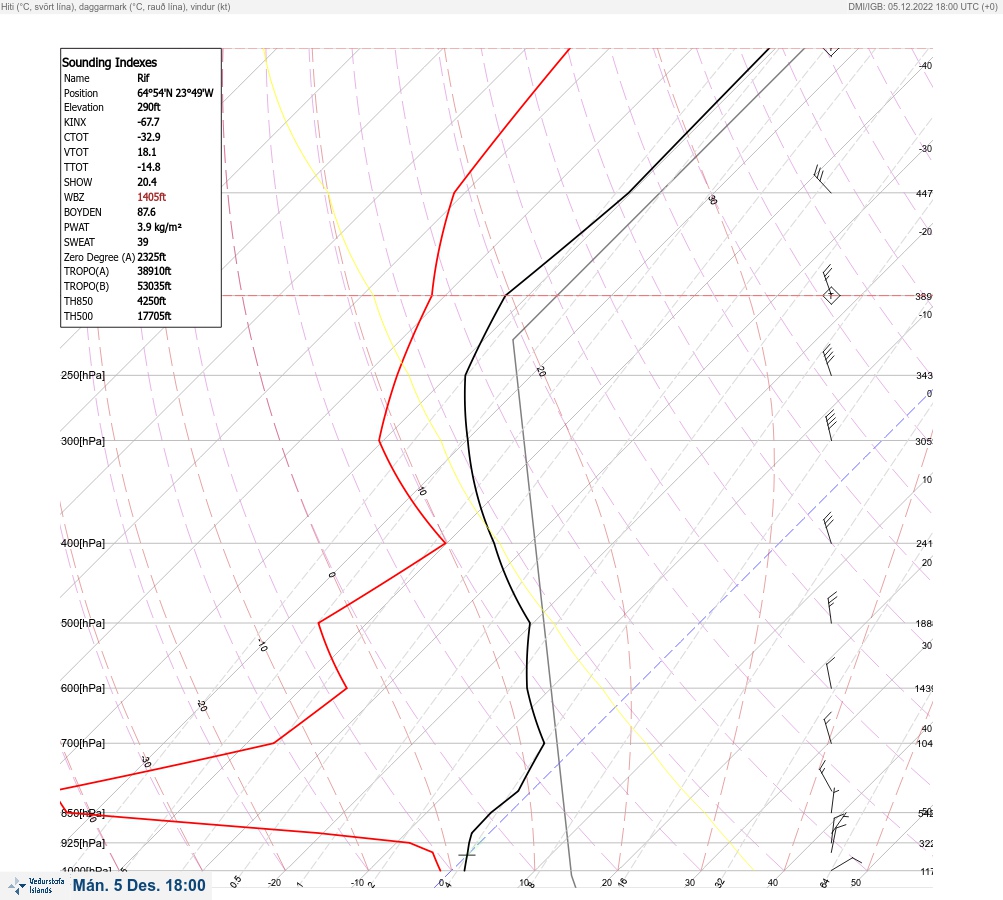The height and width of the screenshot is (900, 1003).
Task: Click the 389 label by the dashed line
Action: [x=924, y=297]
